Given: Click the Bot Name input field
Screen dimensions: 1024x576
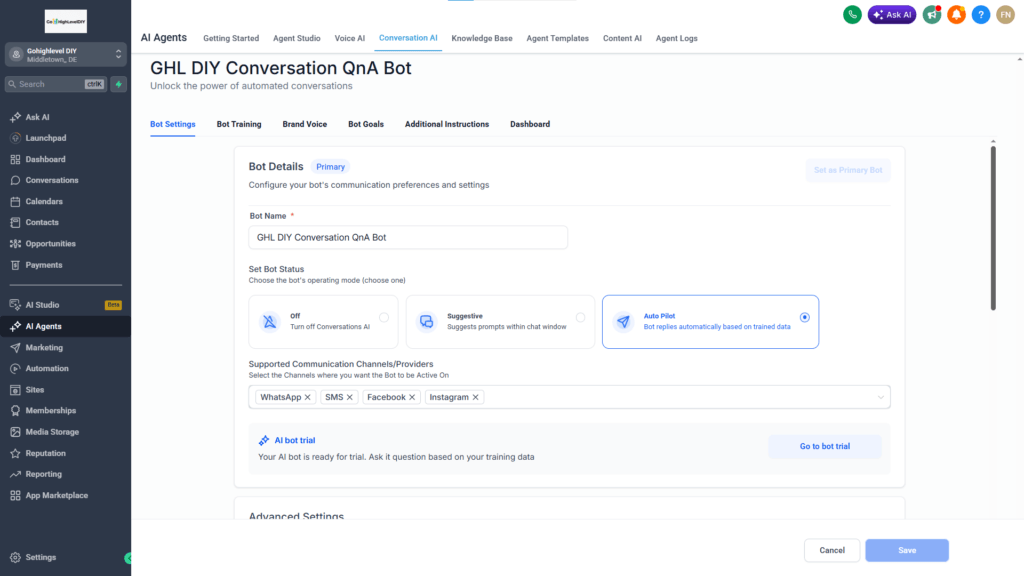Looking at the screenshot, I should [408, 238].
